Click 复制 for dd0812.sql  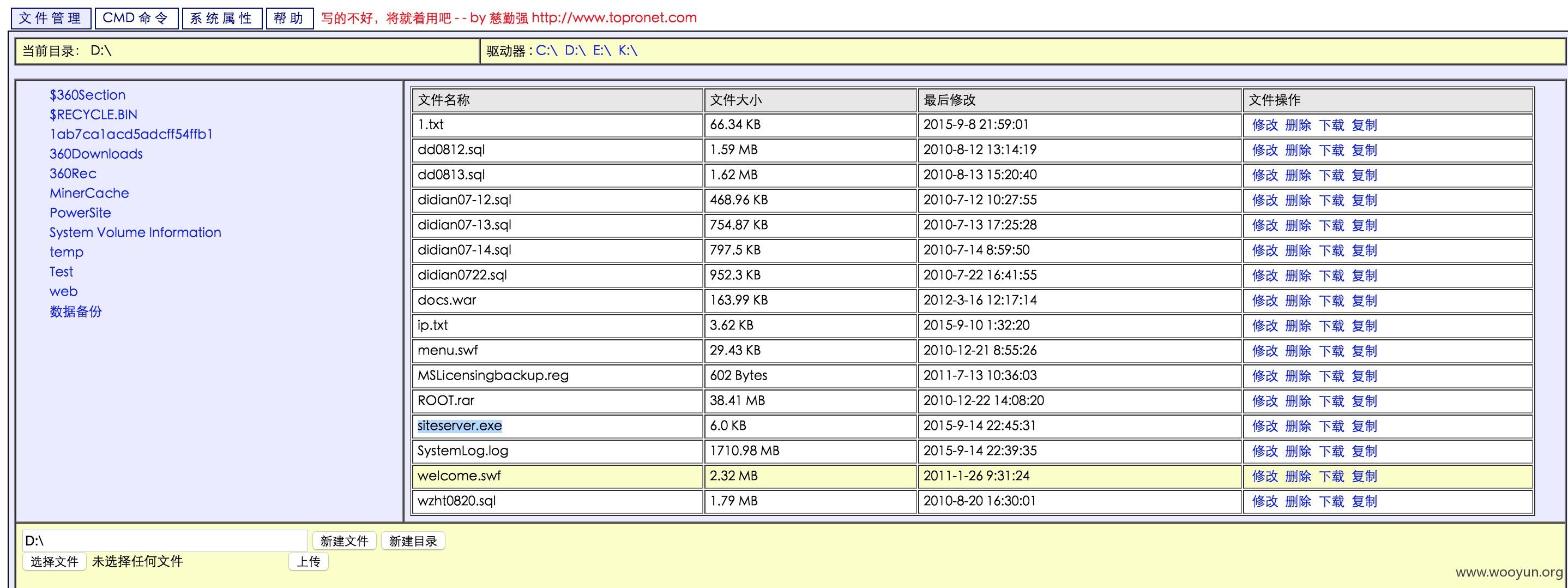tap(1364, 151)
